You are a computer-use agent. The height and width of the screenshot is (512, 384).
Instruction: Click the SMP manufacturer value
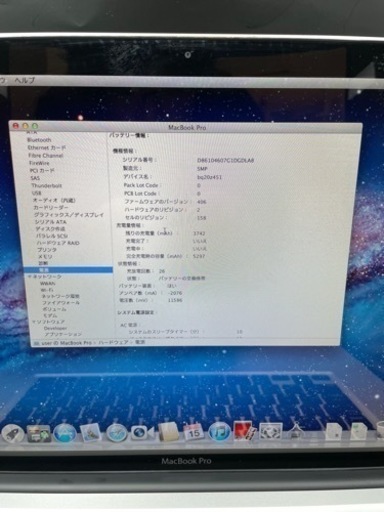tap(202, 169)
